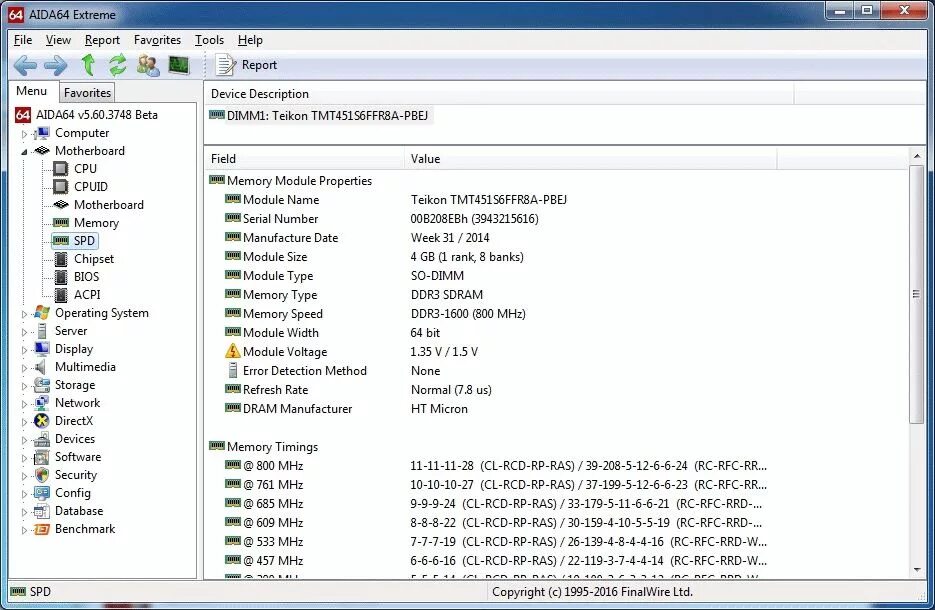935x610 pixels.
Task: Switch to the Favorites sidebar tab
Action: 87,92
